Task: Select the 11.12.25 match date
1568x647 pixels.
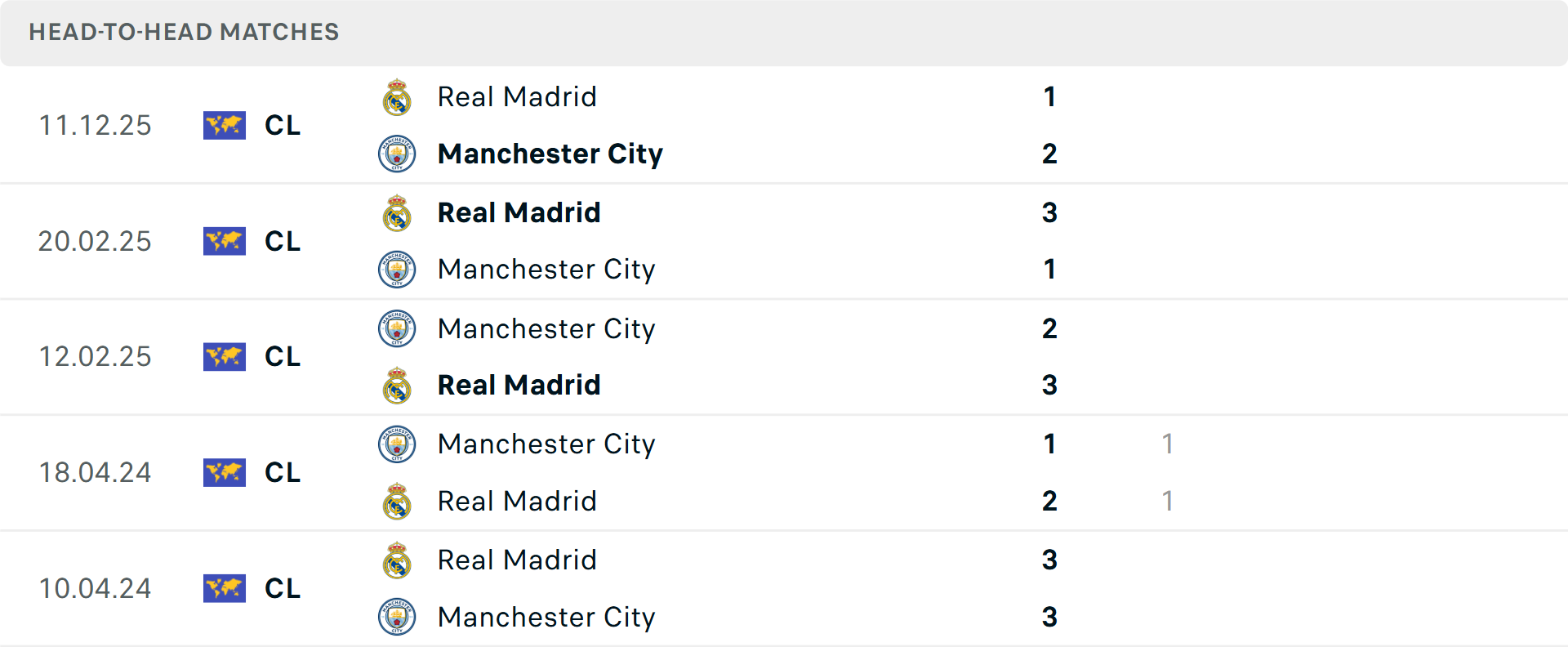Action: point(95,125)
